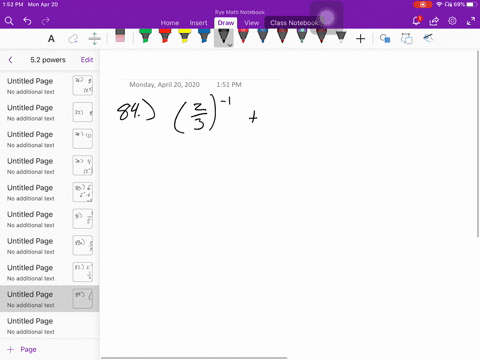Tap the red screen recording indicator
The height and width of the screenshot is (360, 480).
pos(422,4)
